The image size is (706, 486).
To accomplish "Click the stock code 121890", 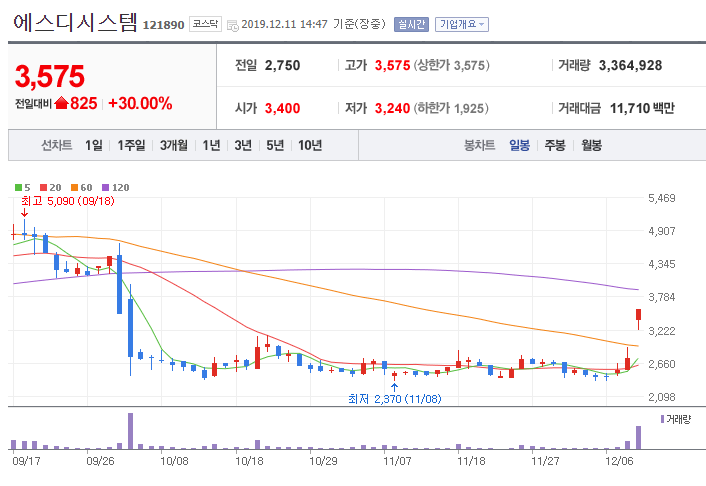I will (x=163, y=25).
